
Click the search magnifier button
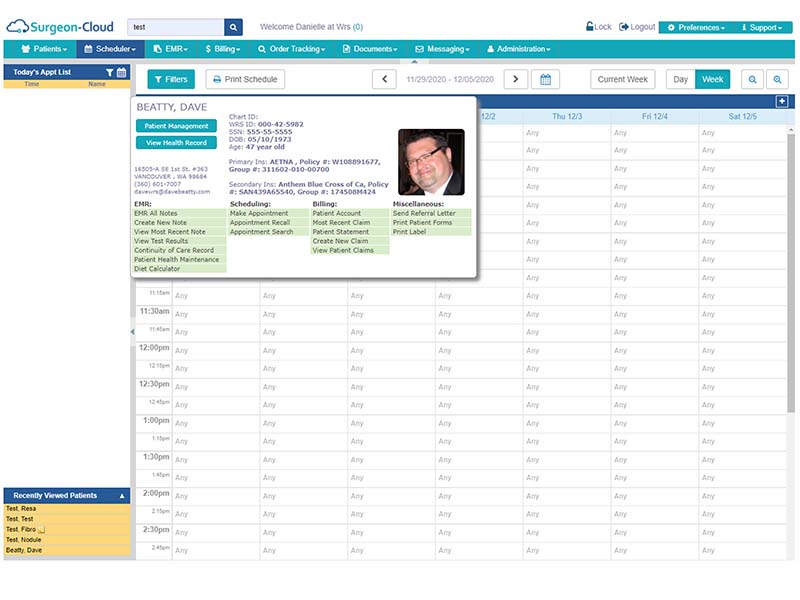(233, 27)
